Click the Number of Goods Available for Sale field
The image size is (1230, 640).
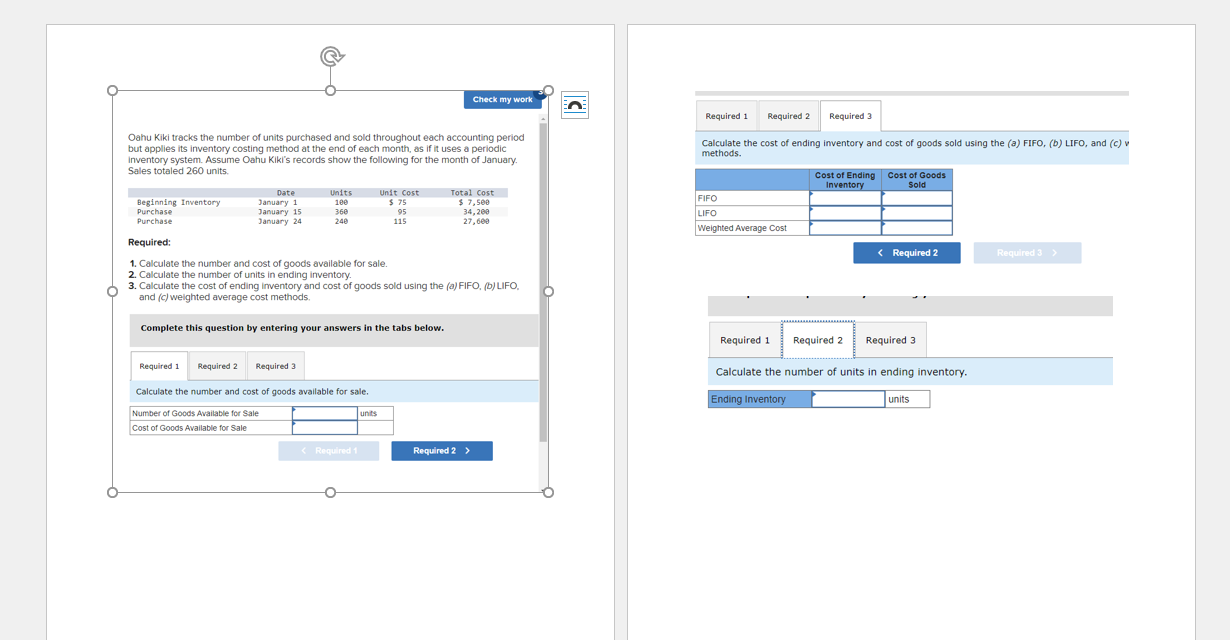325,413
